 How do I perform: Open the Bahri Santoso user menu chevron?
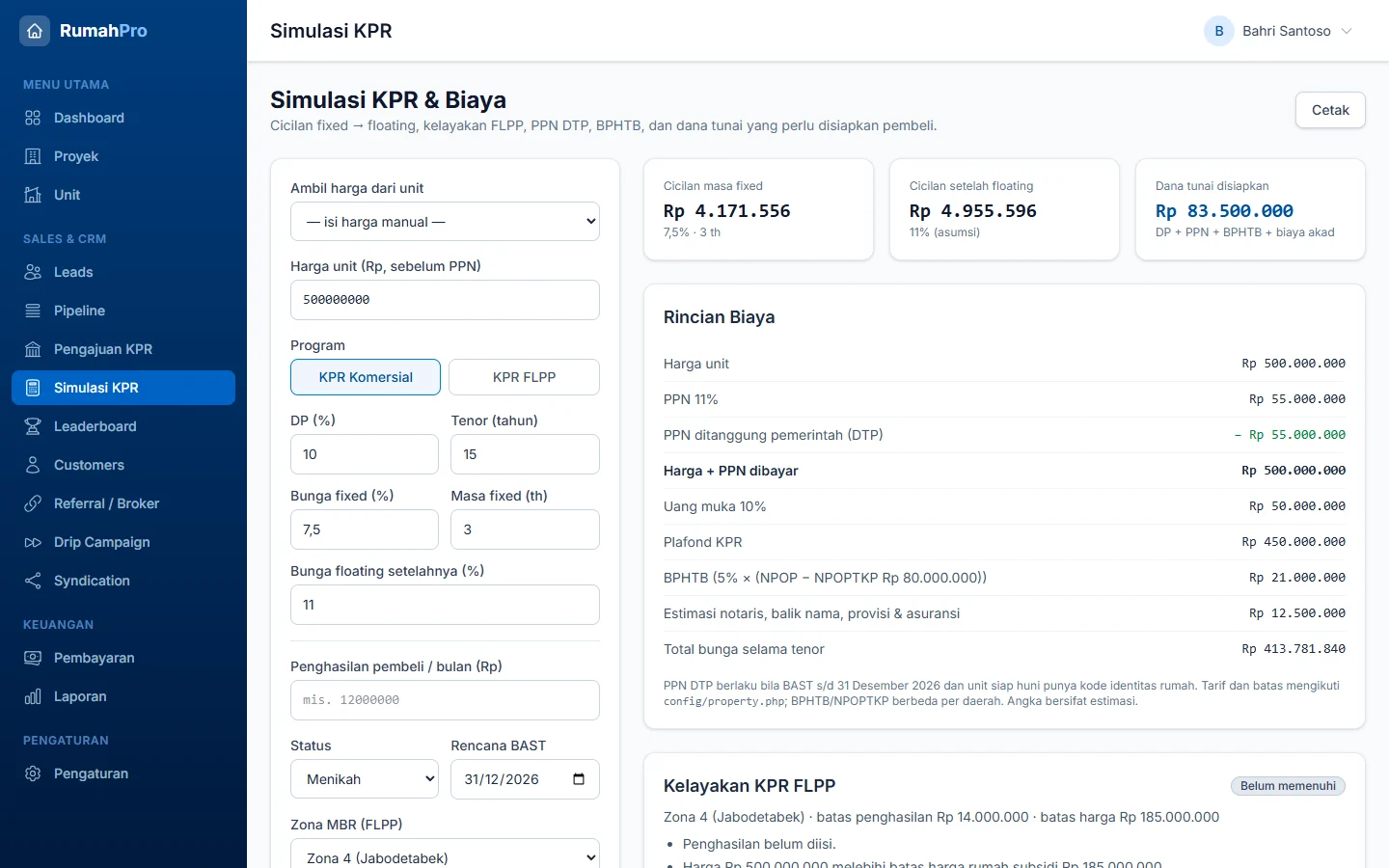[x=1347, y=31]
